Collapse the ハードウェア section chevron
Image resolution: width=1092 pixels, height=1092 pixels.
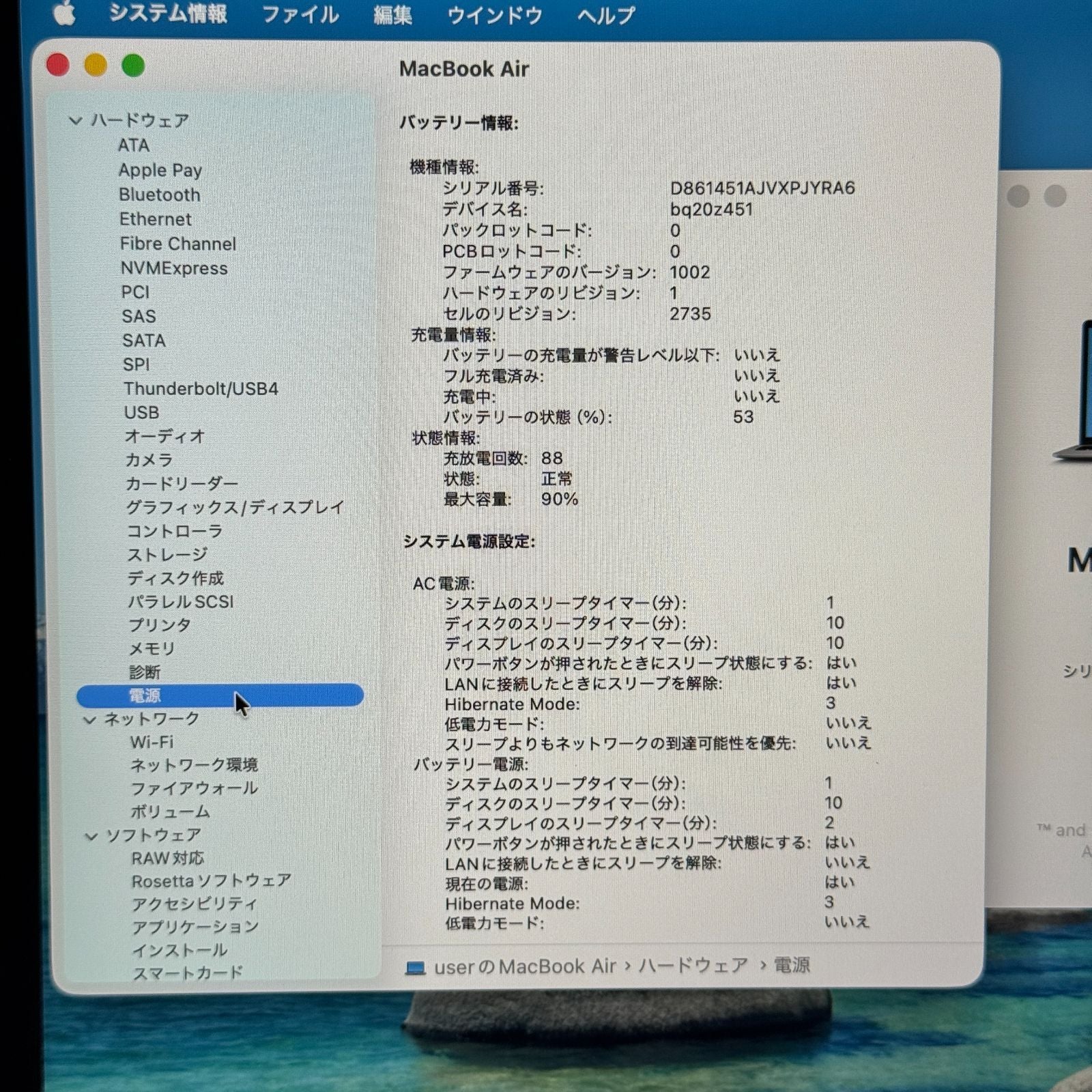tap(76, 121)
